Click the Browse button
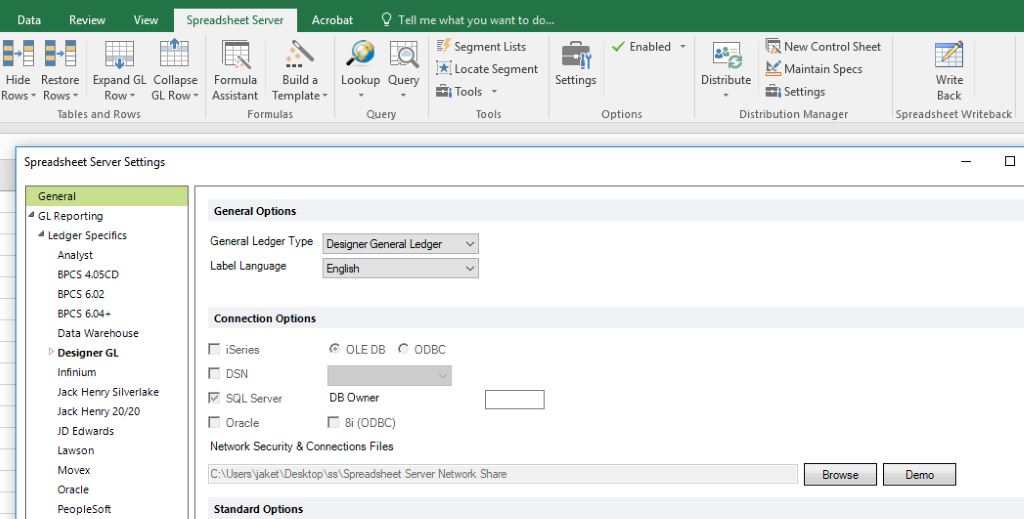Screen dimensions: 1024x519 [x=840, y=475]
